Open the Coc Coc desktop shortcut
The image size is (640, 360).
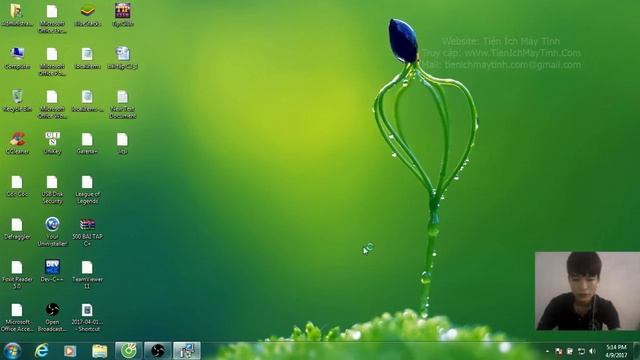click(17, 186)
